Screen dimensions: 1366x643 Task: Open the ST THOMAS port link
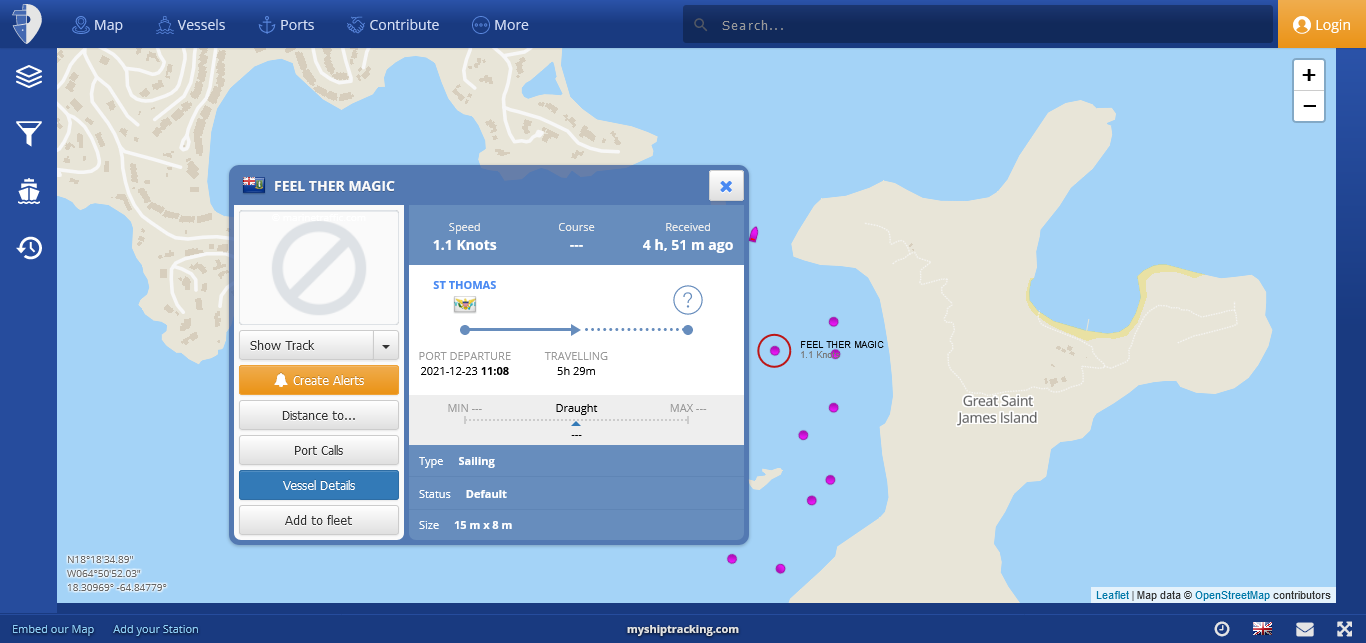pyautogui.click(x=464, y=285)
